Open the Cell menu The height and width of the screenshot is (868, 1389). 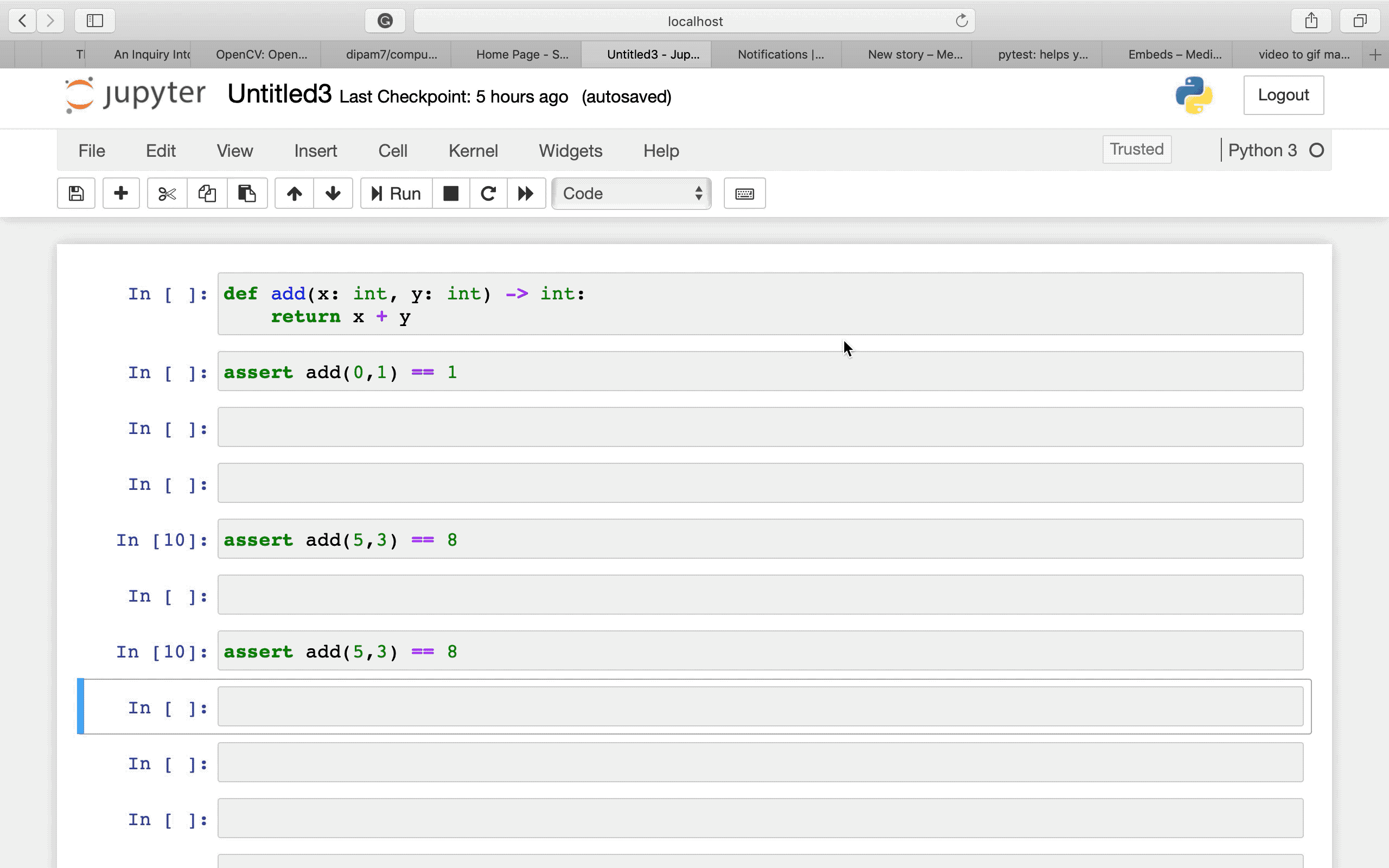pos(393,150)
